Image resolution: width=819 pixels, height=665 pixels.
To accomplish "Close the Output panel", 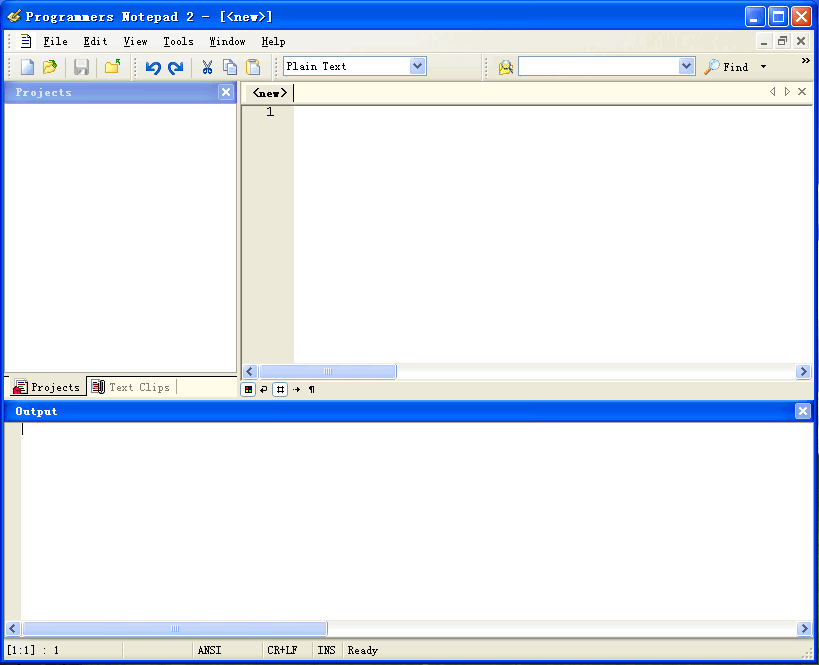I will click(802, 411).
